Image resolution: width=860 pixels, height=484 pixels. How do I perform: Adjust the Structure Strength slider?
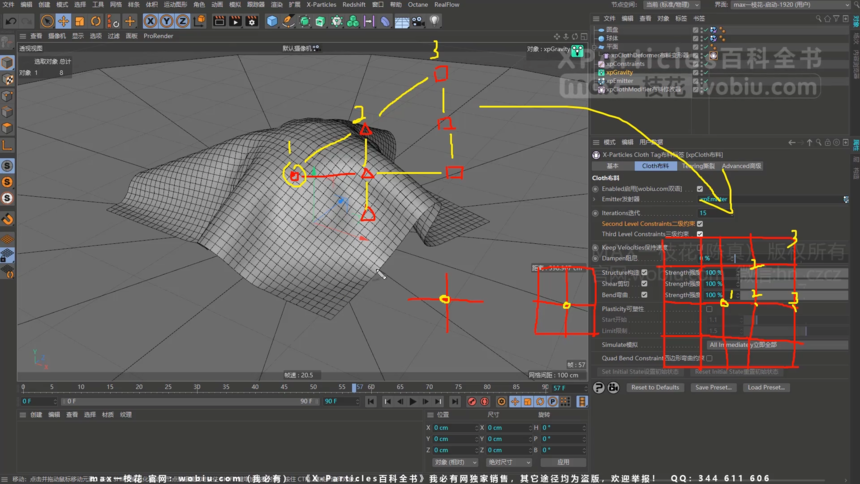794,273
